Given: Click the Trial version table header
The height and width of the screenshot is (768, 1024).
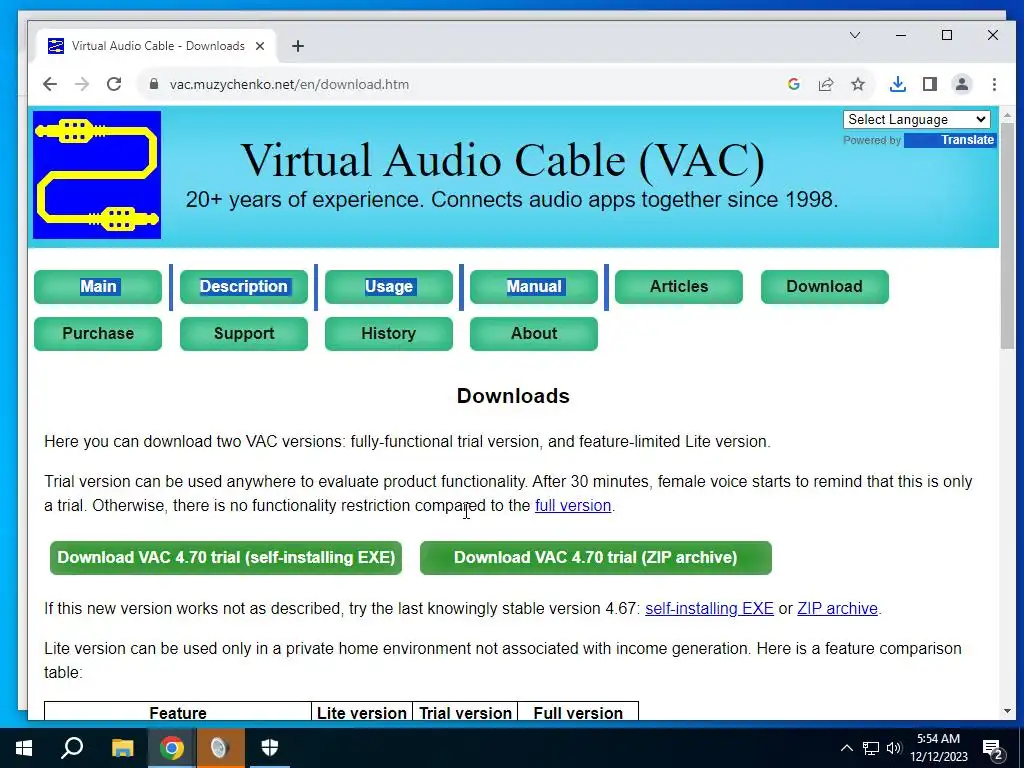Looking at the screenshot, I should pos(465,712).
